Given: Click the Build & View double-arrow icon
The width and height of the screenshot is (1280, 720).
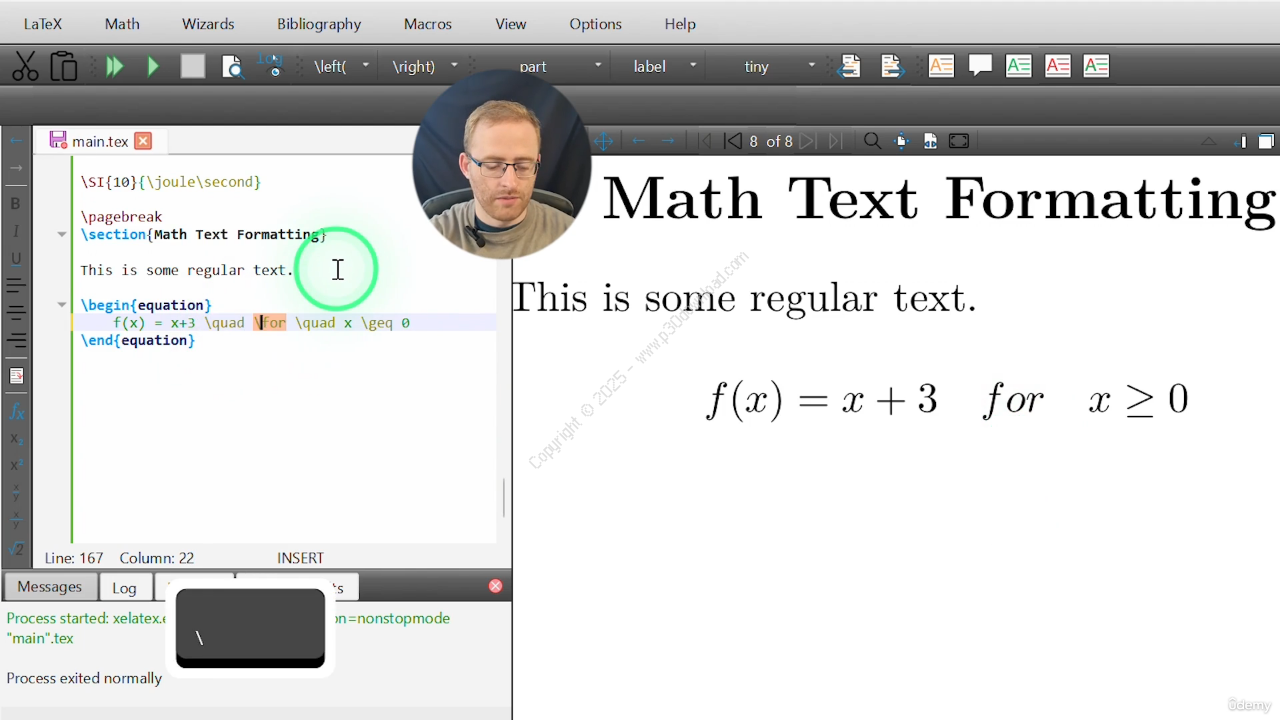Looking at the screenshot, I should tap(114, 67).
